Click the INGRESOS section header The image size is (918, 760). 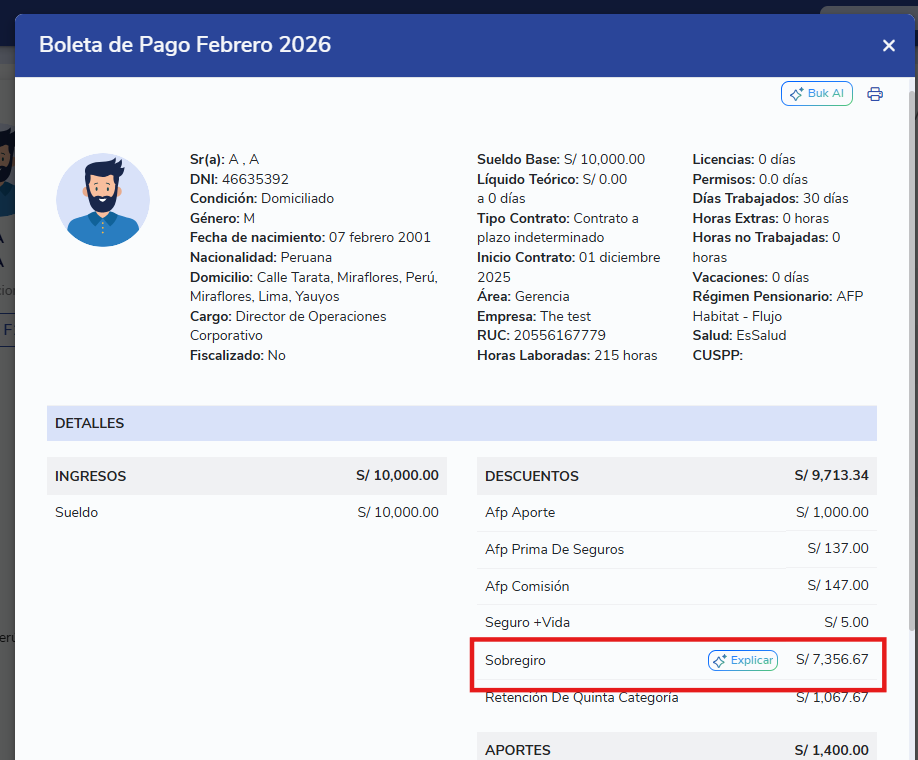click(x=91, y=476)
